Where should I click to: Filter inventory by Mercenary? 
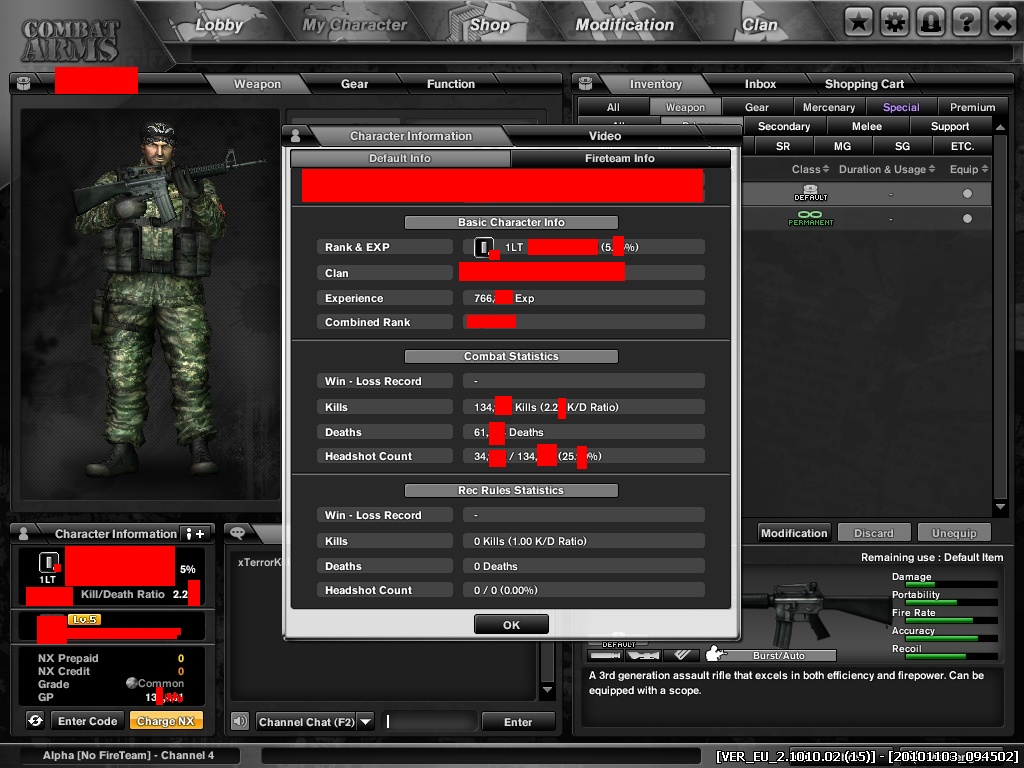[x=829, y=107]
